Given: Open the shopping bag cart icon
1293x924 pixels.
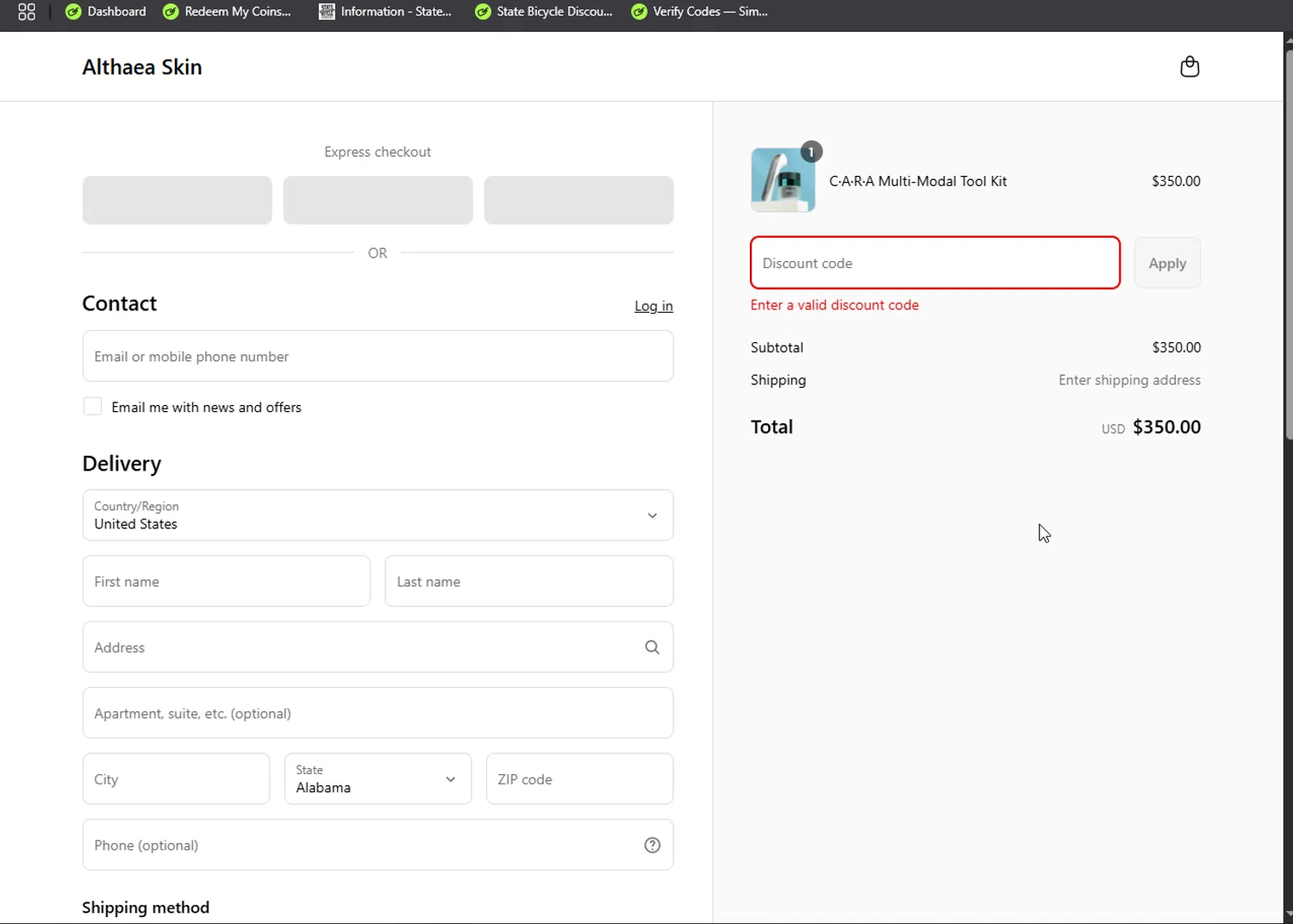Looking at the screenshot, I should pos(1190,66).
